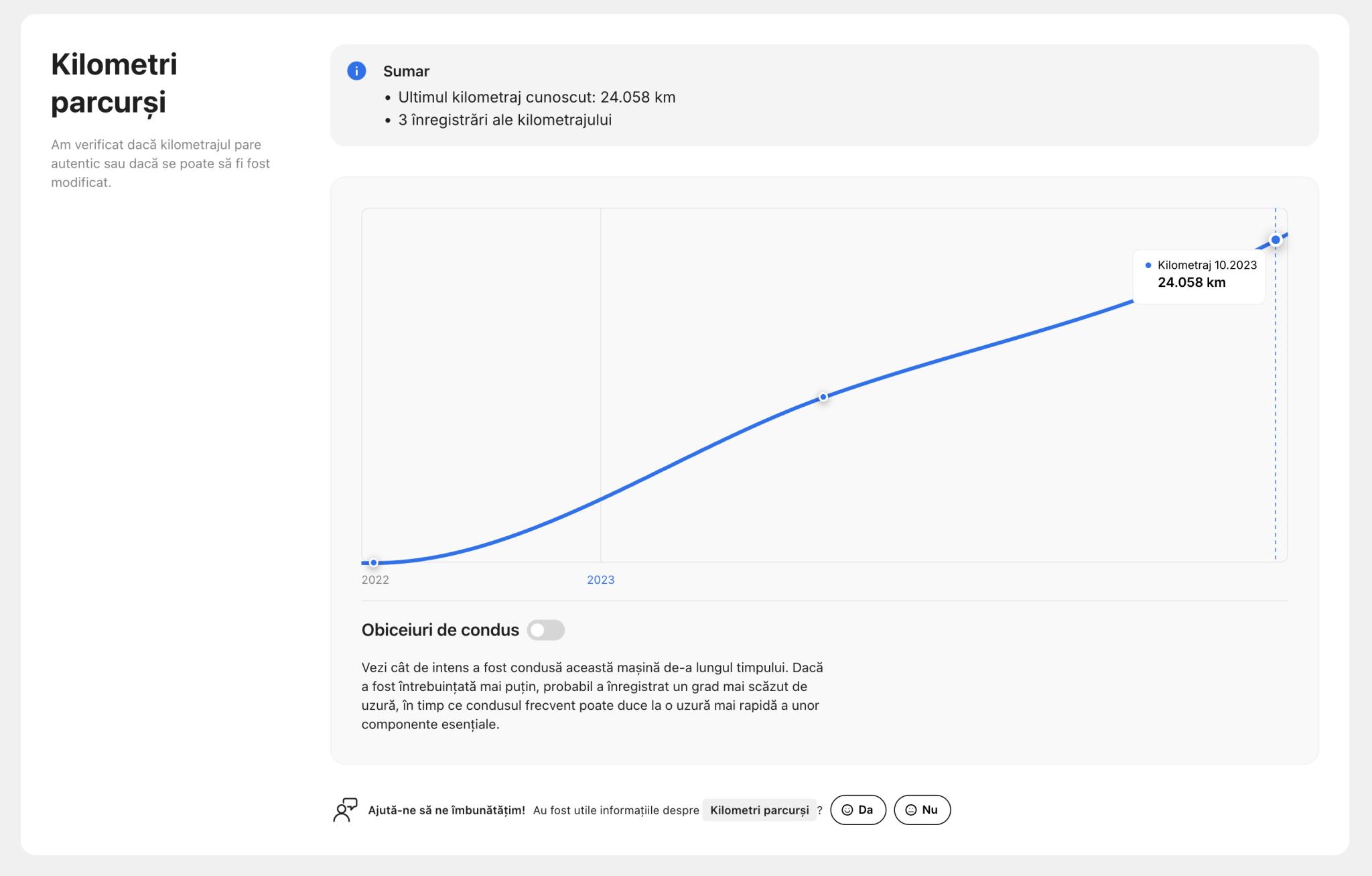1372x876 pixels.
Task: Click the Kilometri parcurși tag in feedback row
Action: coord(759,810)
